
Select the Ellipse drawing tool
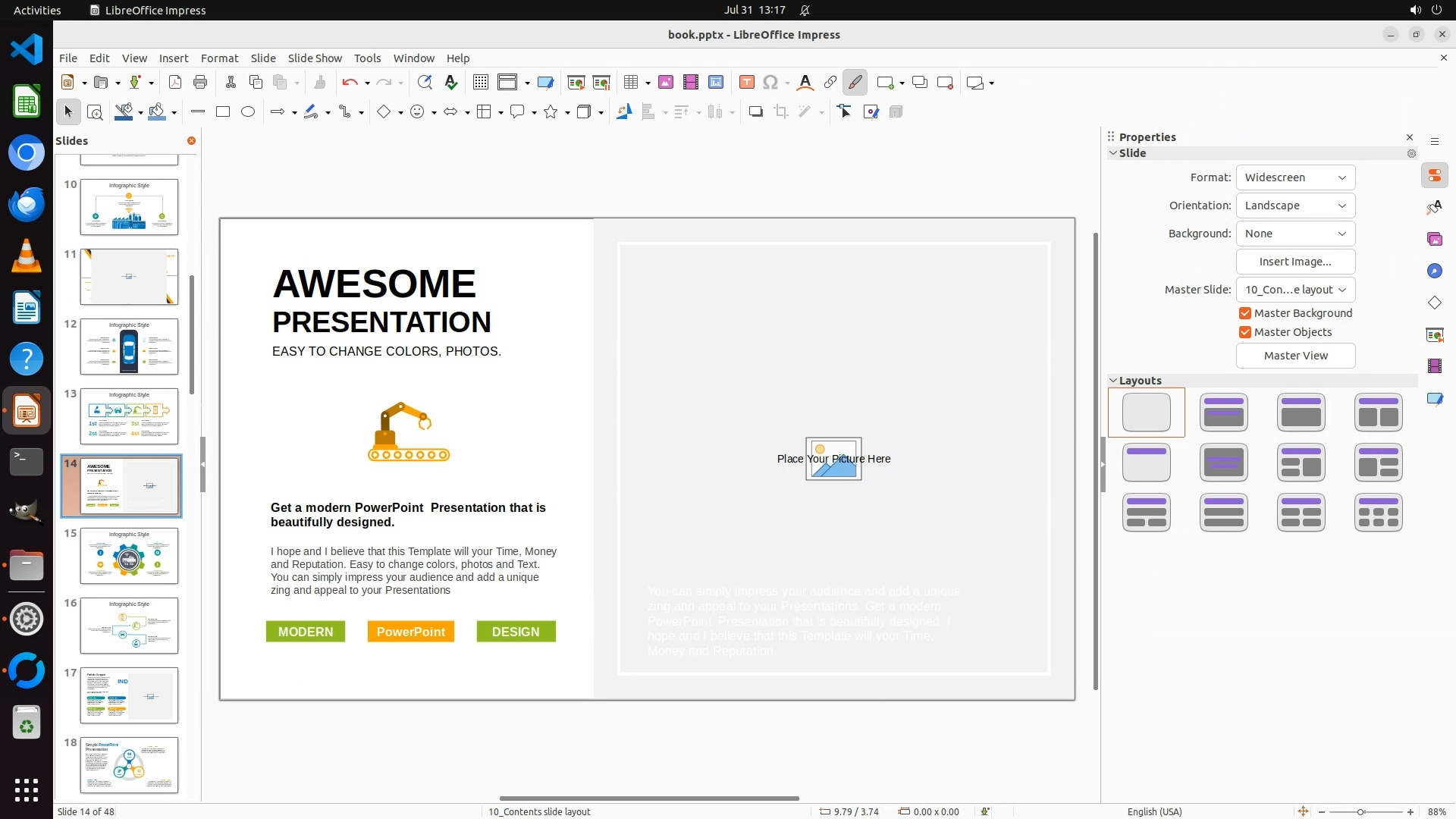[x=248, y=112]
